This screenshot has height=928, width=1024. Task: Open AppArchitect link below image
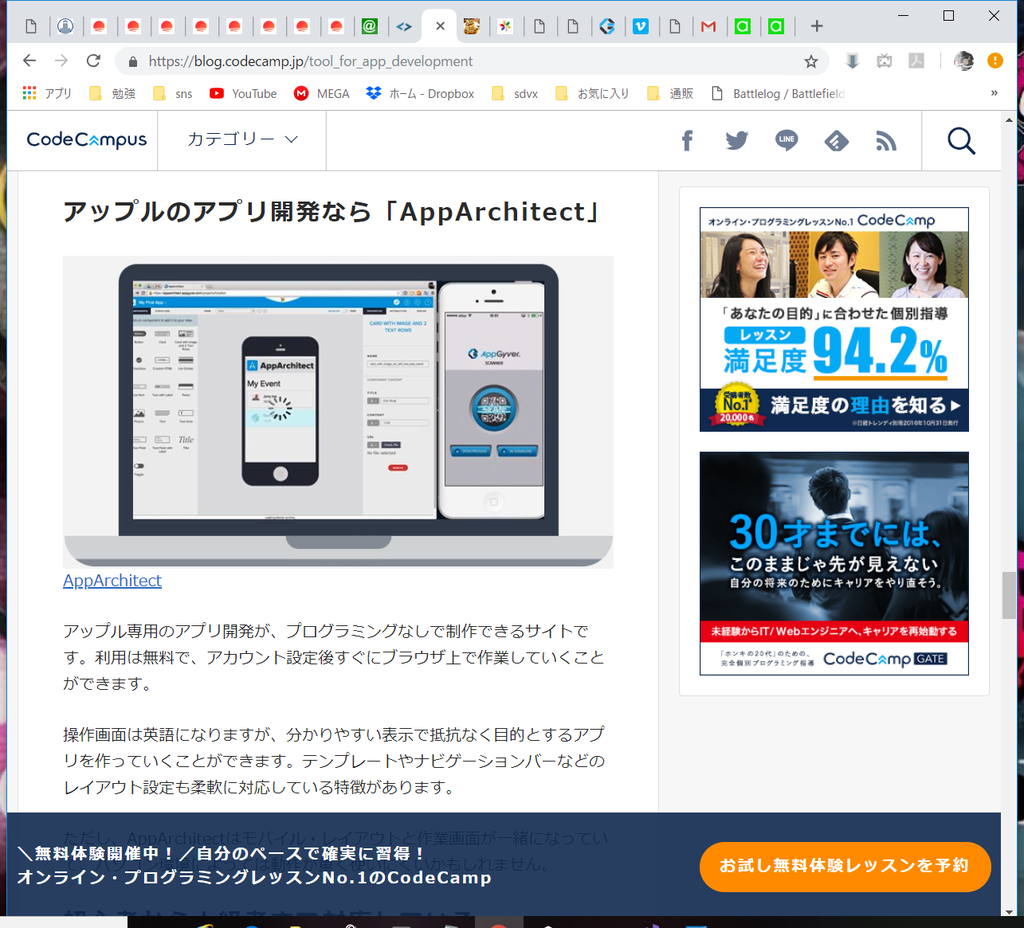pos(112,581)
